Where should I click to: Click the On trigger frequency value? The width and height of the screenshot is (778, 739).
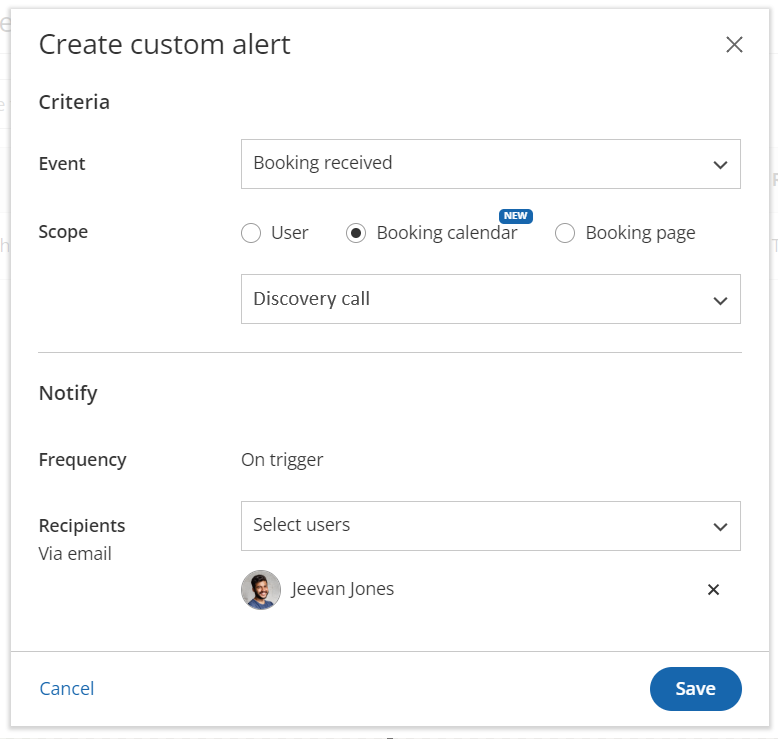282,460
